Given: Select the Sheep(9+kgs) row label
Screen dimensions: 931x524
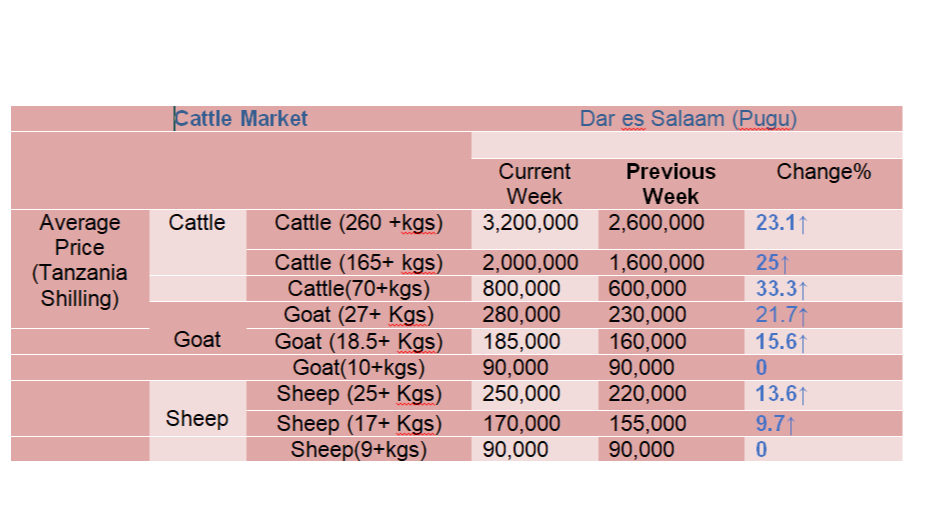Looking at the screenshot, I should (359, 449).
